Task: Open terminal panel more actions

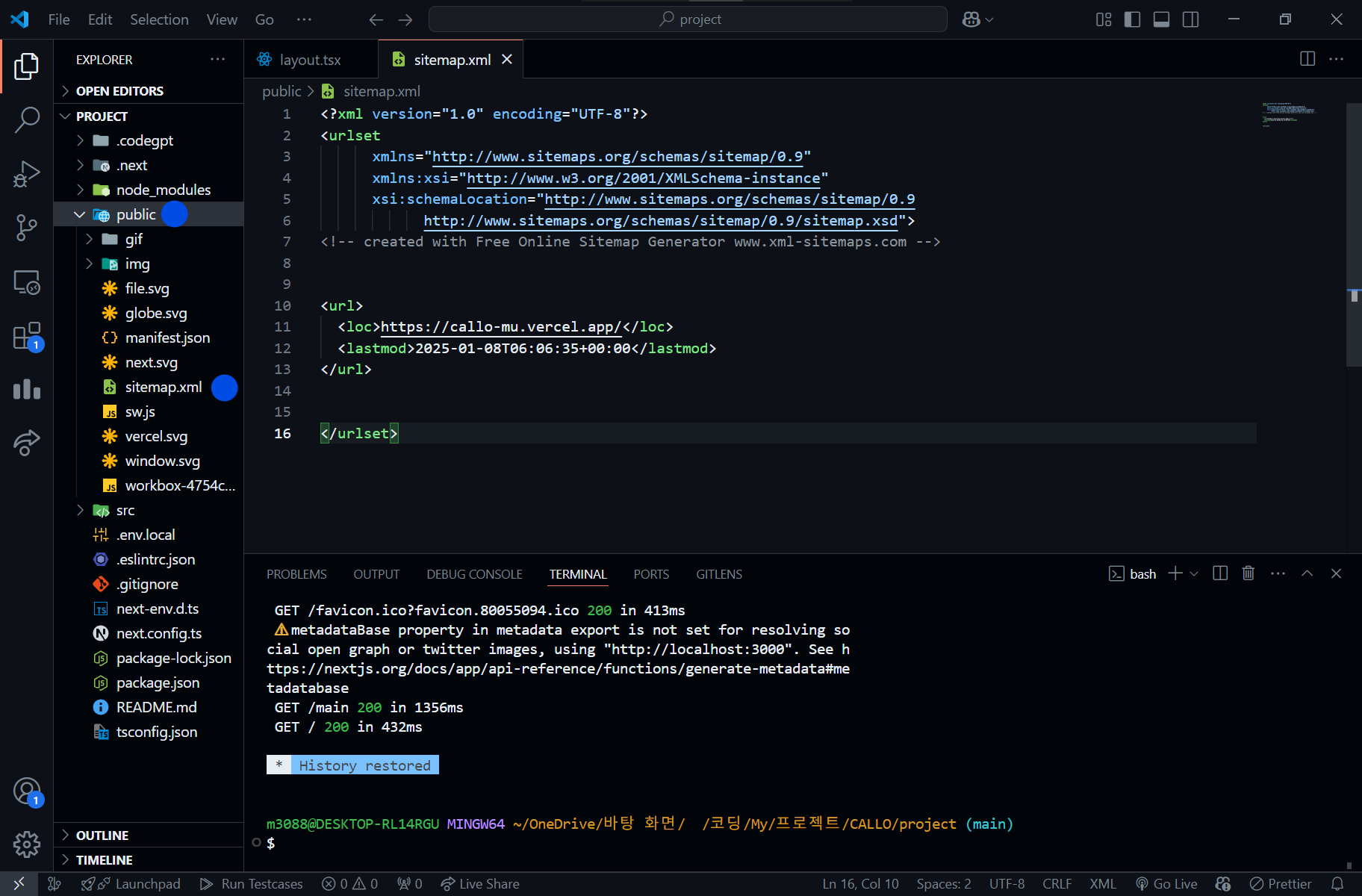Action: point(1278,573)
